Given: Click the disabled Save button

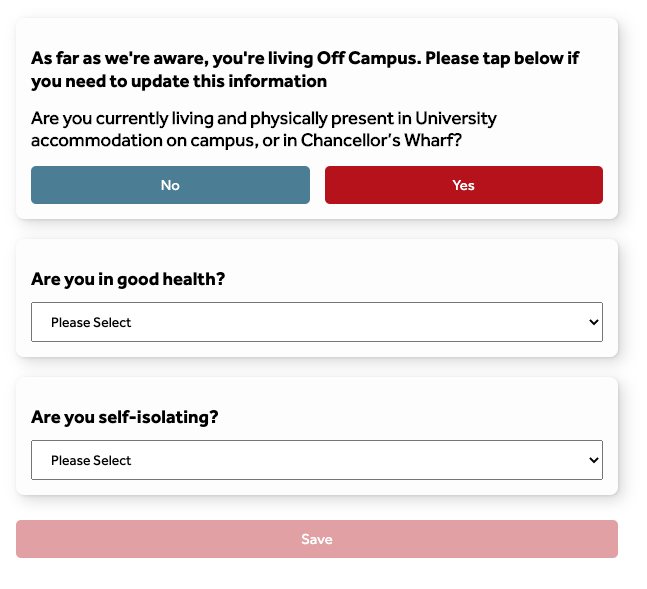Looking at the screenshot, I should (317, 539).
